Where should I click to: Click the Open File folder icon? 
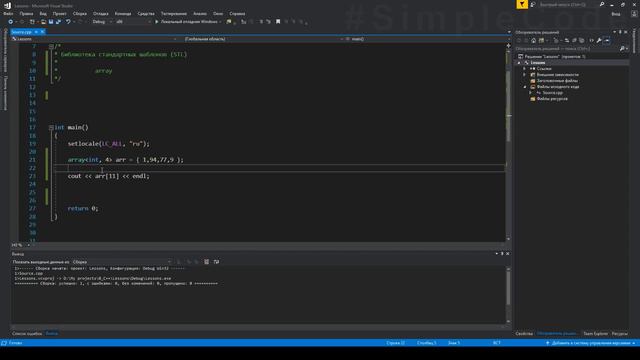(x=43, y=22)
